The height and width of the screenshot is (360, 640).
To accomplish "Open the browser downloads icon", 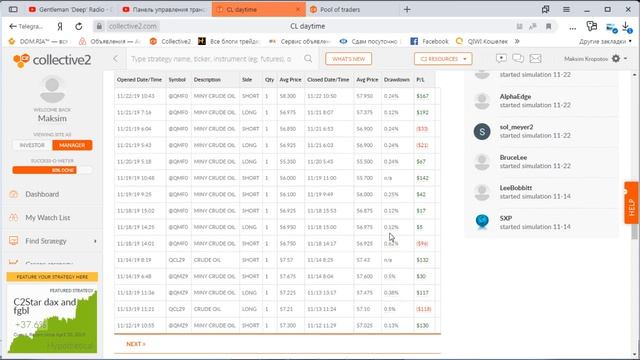I will pyautogui.click(x=627, y=27).
